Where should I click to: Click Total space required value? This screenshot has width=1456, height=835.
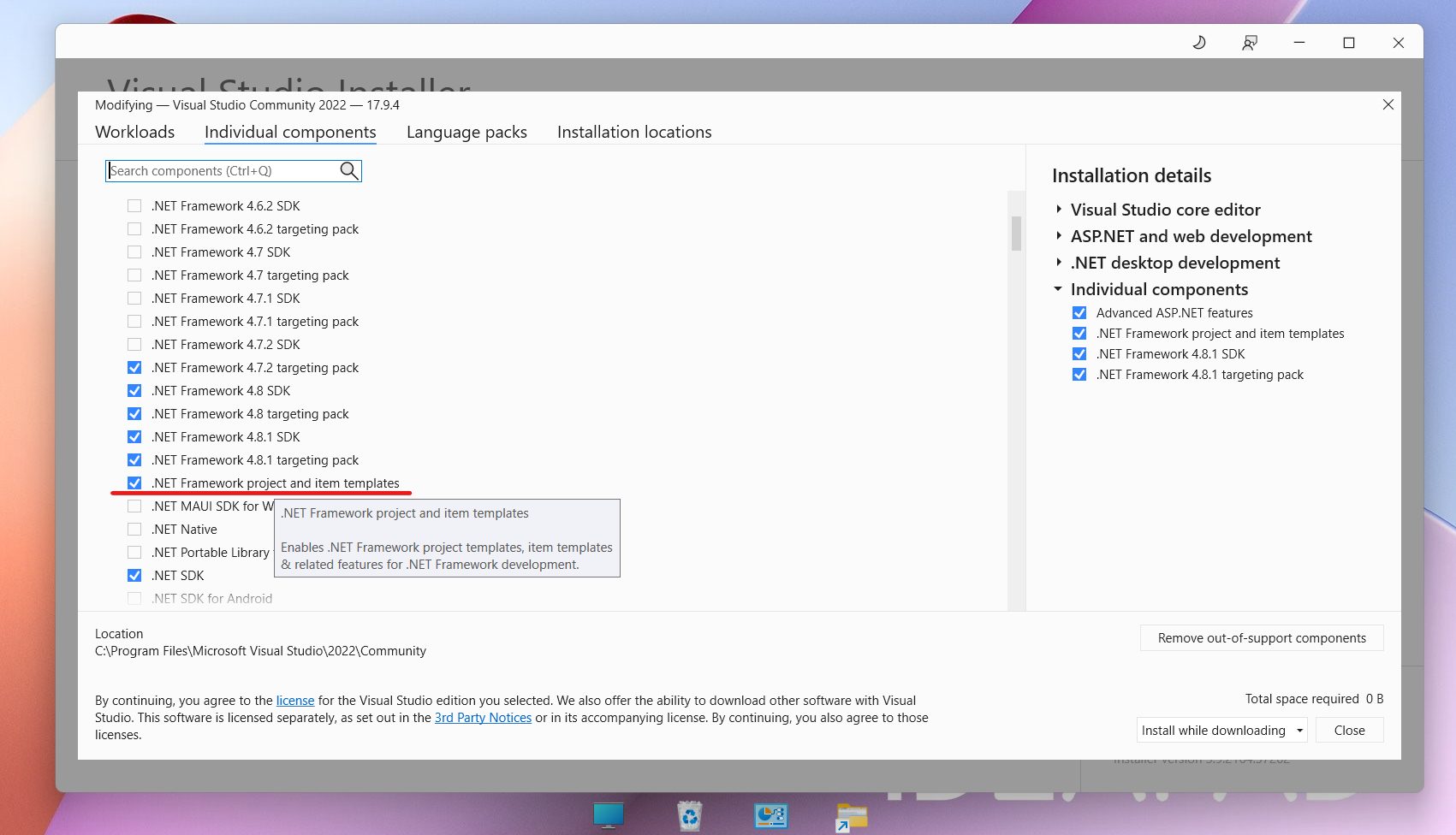1375,699
